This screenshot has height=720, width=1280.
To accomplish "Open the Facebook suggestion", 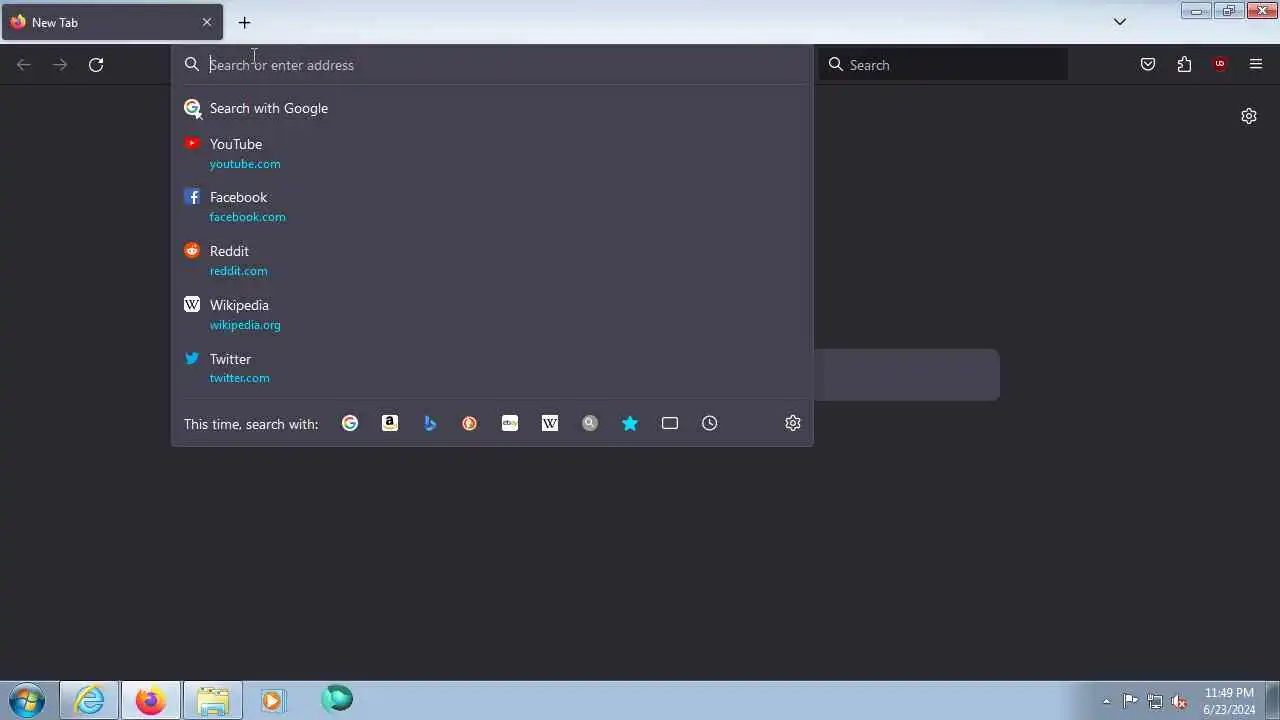I will [x=492, y=206].
